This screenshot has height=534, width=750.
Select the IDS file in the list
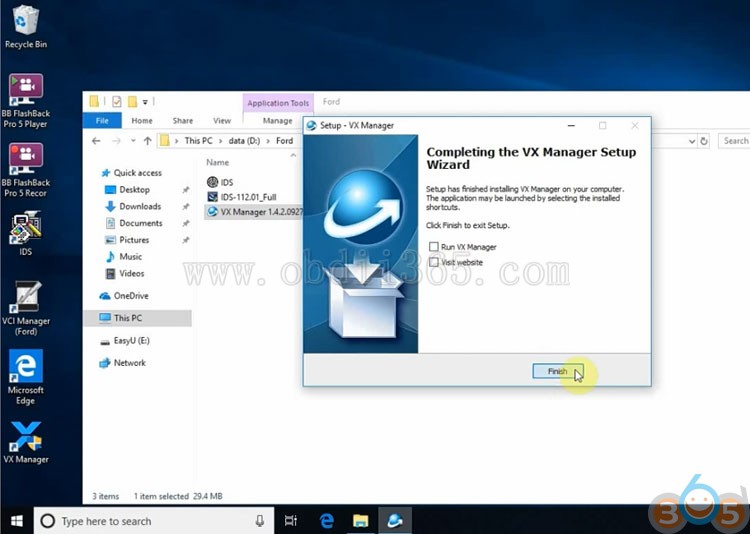click(221, 182)
